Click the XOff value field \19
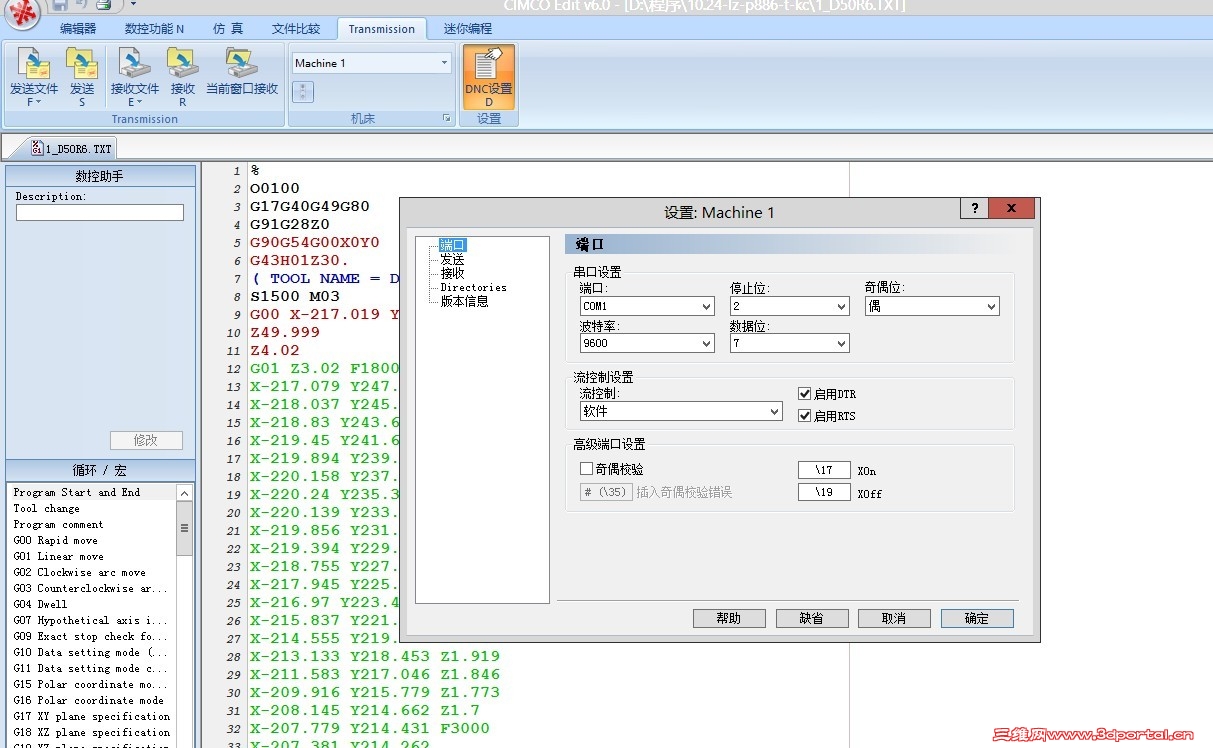This screenshot has width=1213, height=748. pyautogui.click(x=824, y=492)
